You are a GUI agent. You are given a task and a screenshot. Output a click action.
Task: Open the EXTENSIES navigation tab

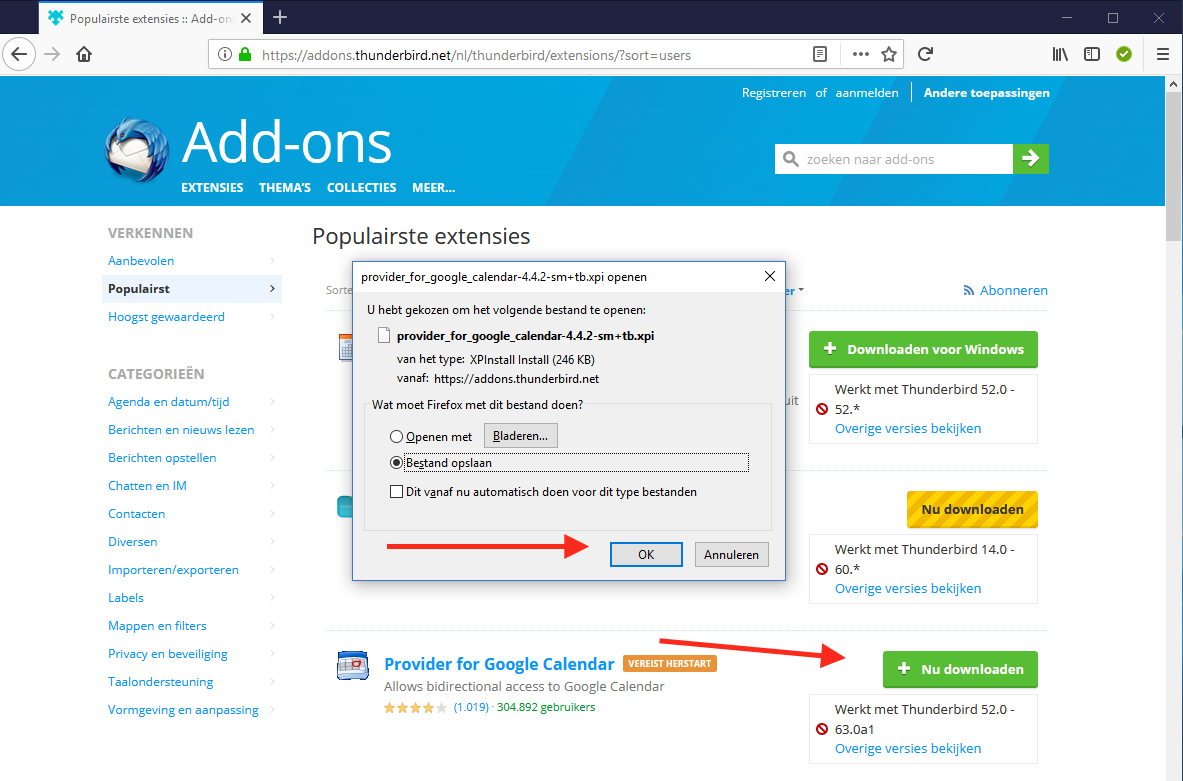point(212,188)
